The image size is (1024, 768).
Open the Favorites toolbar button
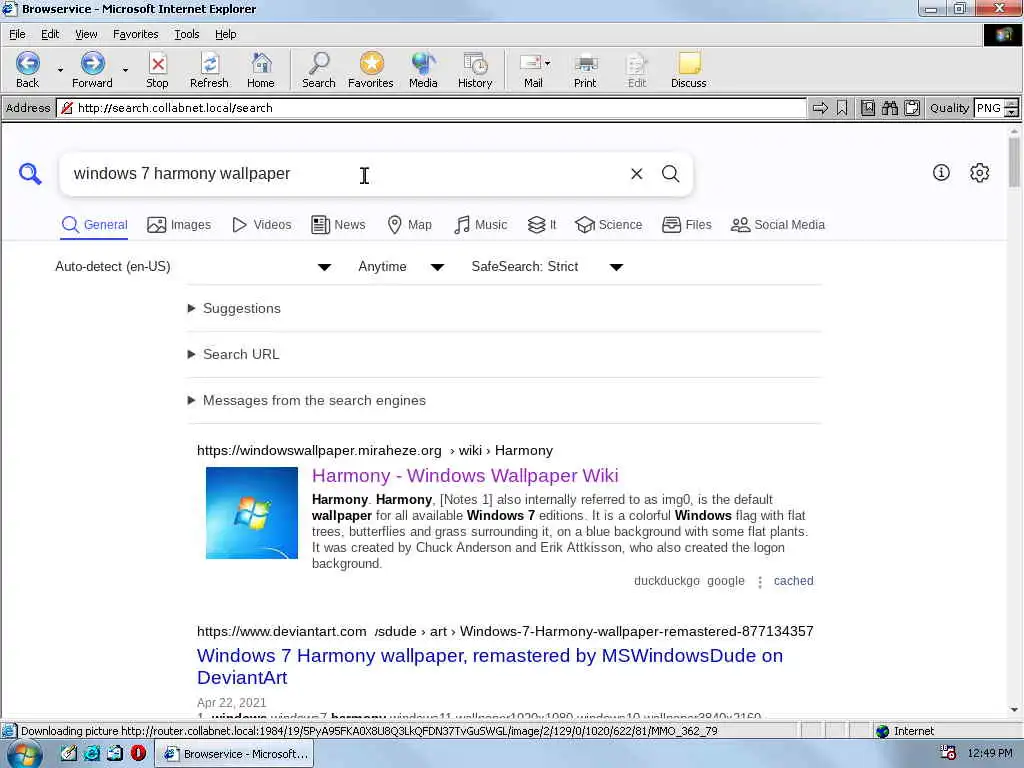coord(370,70)
